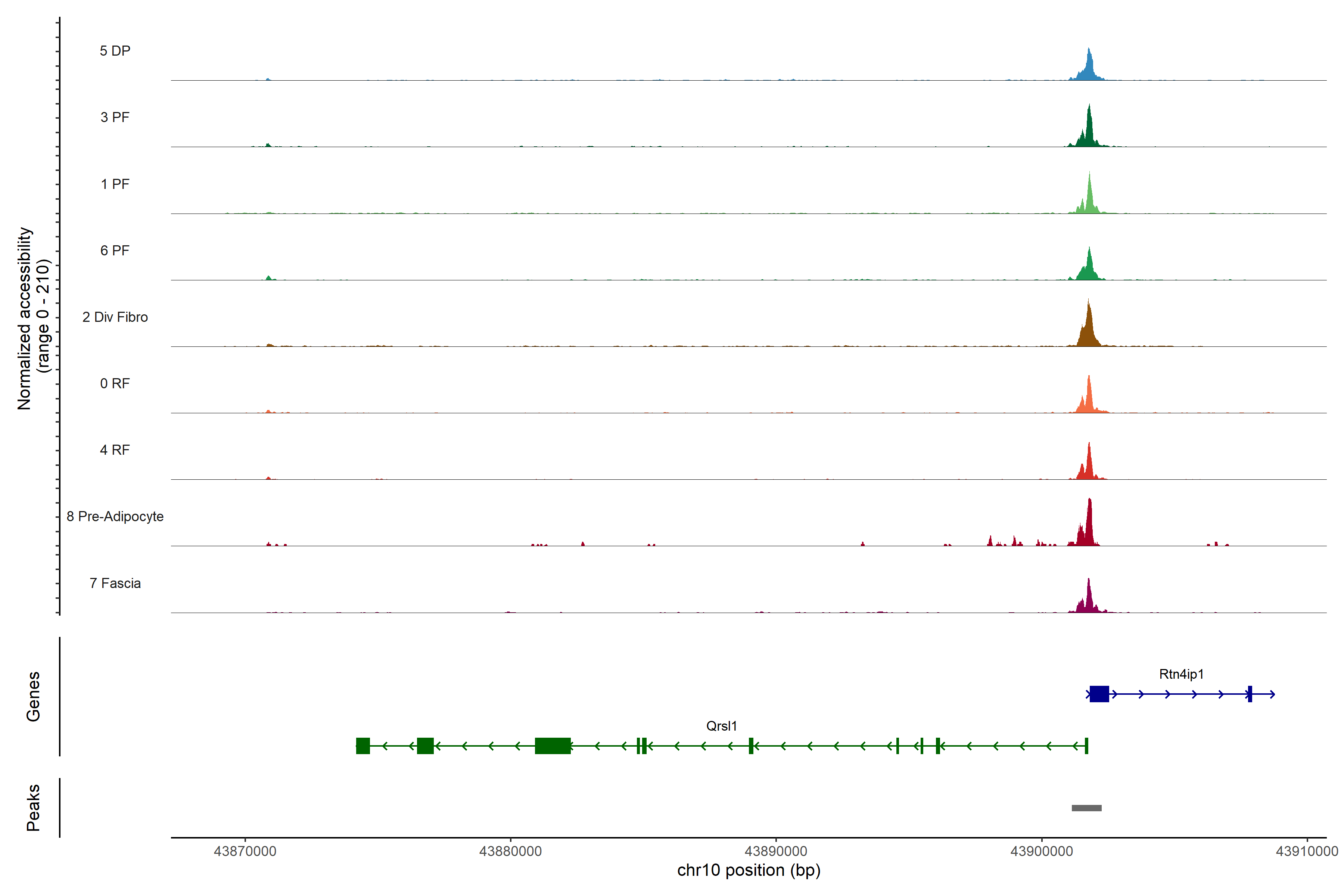Select the 2 Div Fibro track label
1344x896 pixels.
click(x=115, y=317)
